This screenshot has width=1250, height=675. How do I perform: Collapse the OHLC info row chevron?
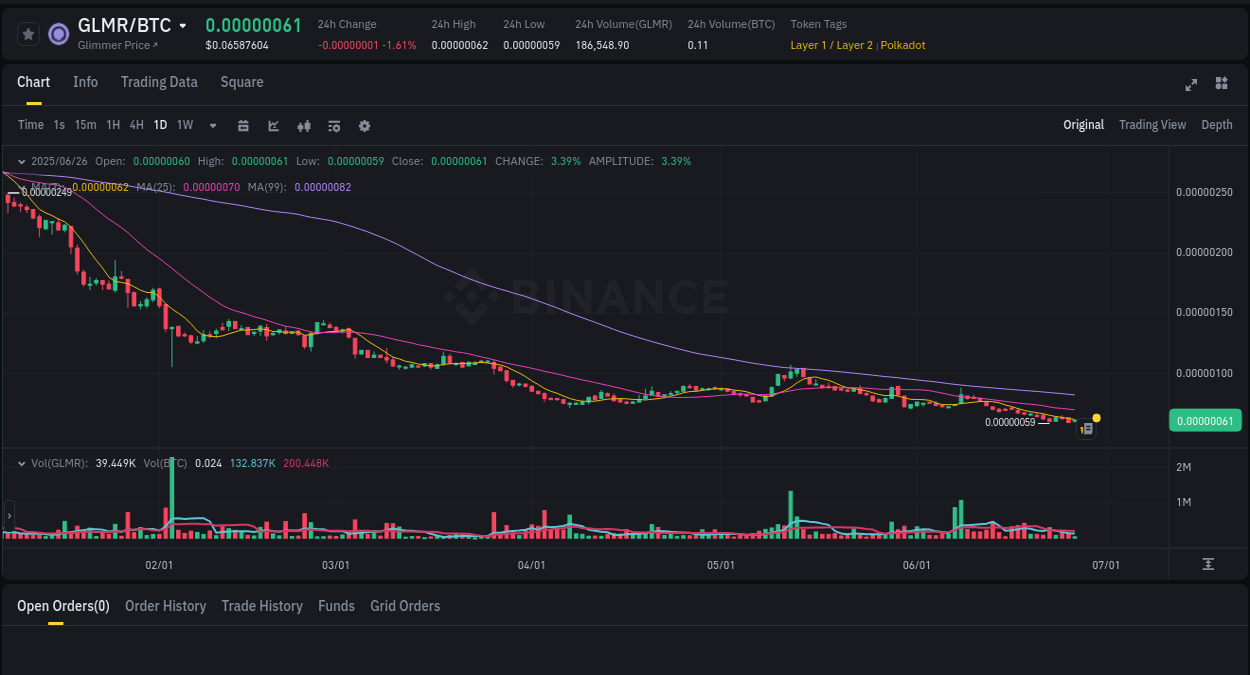point(20,161)
